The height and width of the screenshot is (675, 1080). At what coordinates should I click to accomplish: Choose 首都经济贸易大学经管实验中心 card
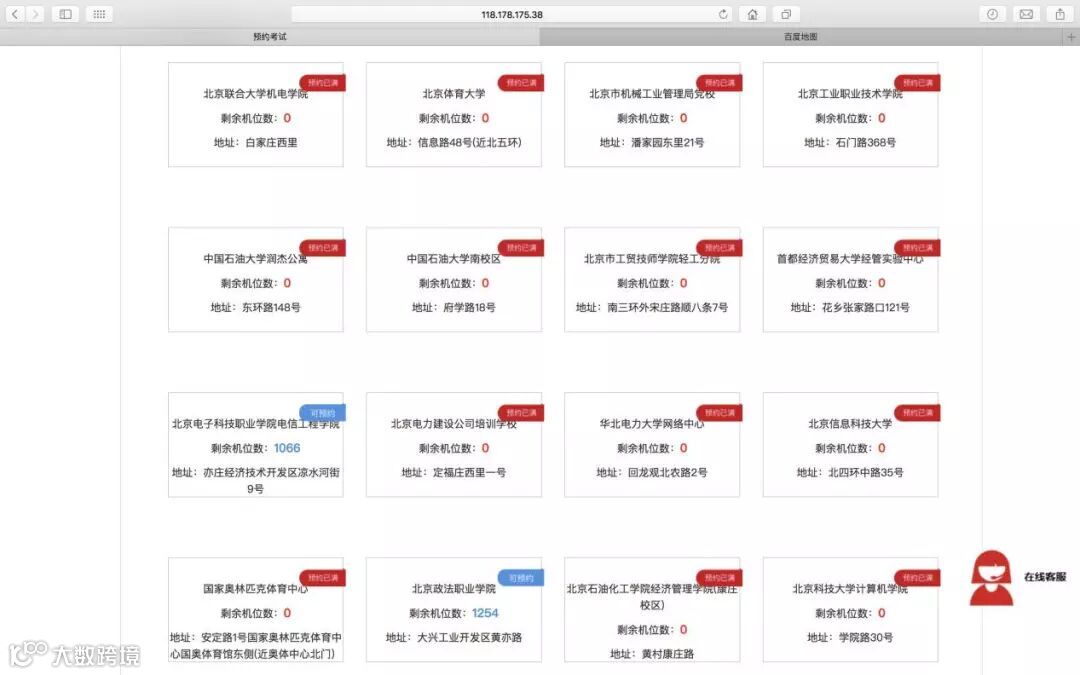click(x=851, y=280)
